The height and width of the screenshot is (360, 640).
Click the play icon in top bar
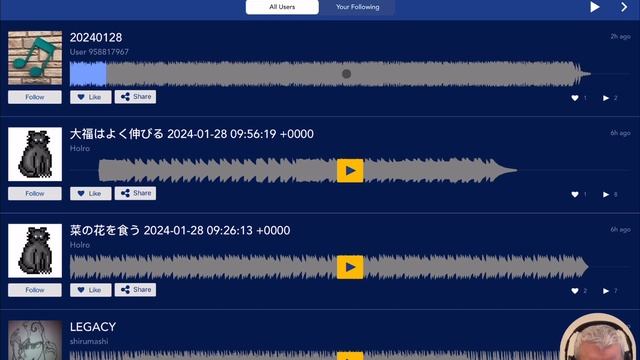pos(595,7)
